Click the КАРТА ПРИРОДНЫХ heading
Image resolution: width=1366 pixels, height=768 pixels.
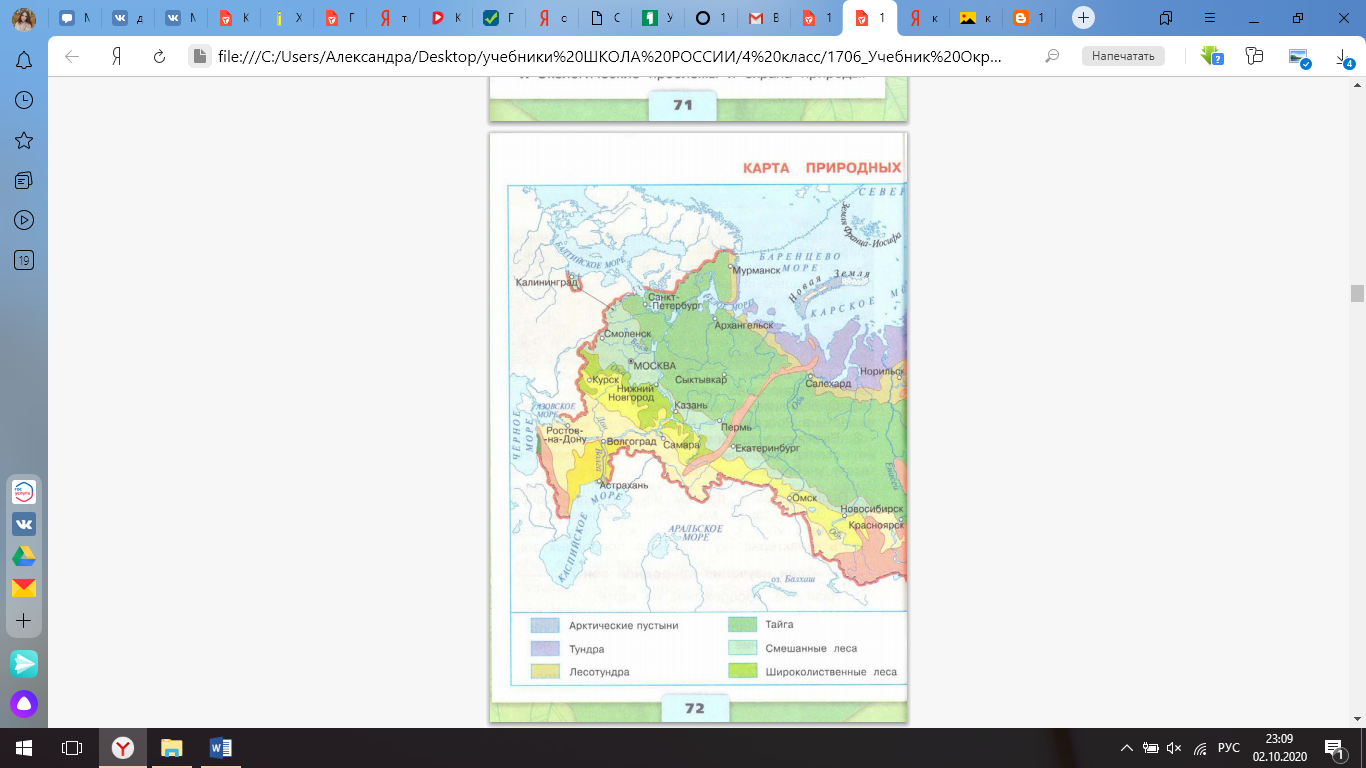(822, 168)
